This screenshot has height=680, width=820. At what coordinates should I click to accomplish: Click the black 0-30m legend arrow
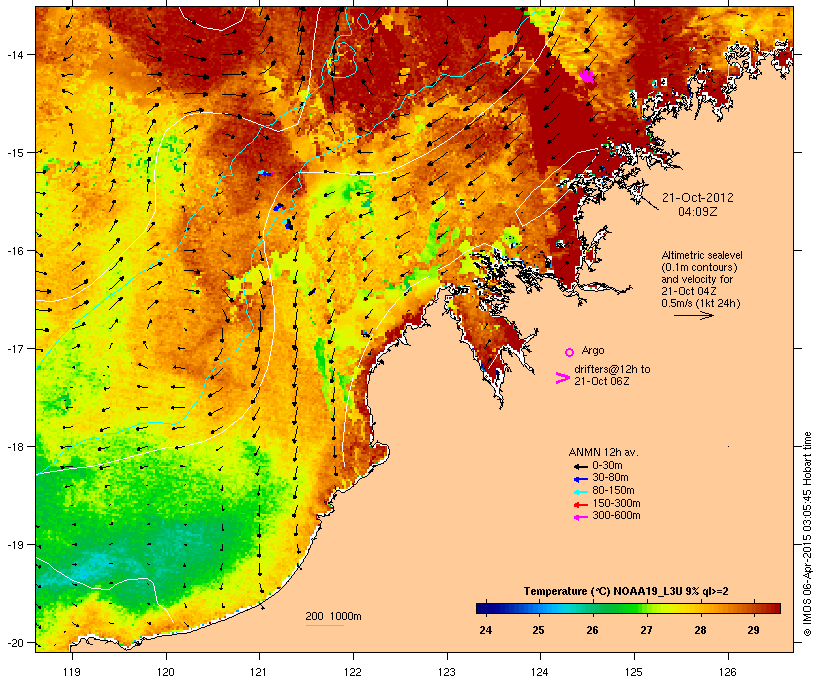pyautogui.click(x=580, y=466)
